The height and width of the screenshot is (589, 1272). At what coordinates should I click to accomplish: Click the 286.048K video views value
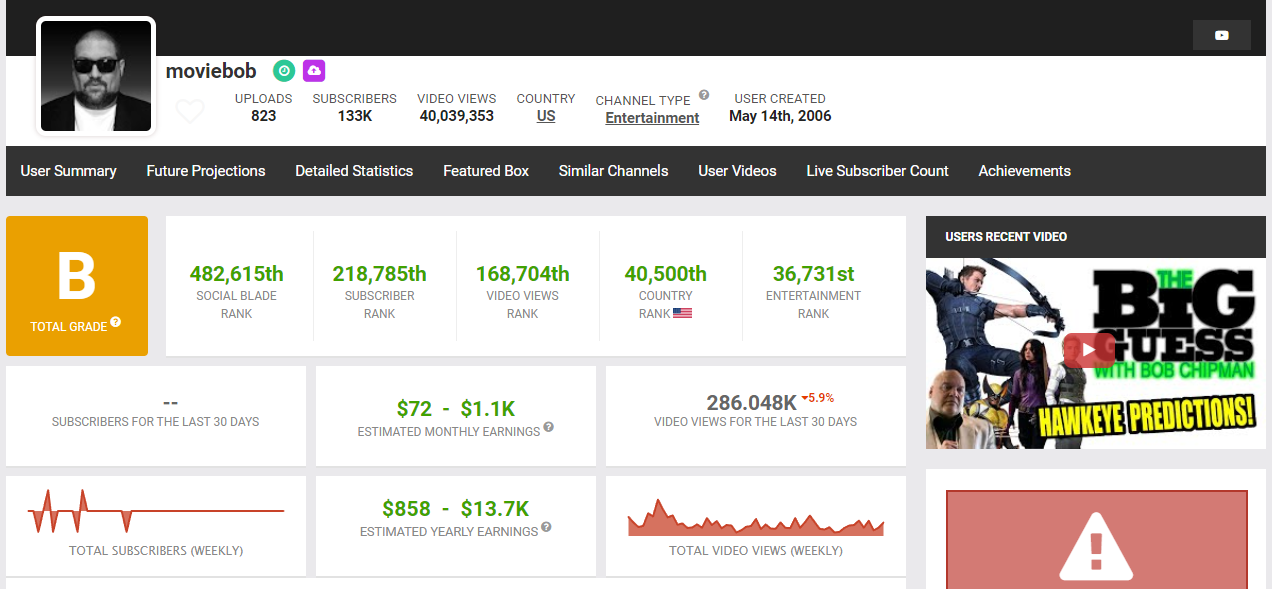[x=752, y=403]
